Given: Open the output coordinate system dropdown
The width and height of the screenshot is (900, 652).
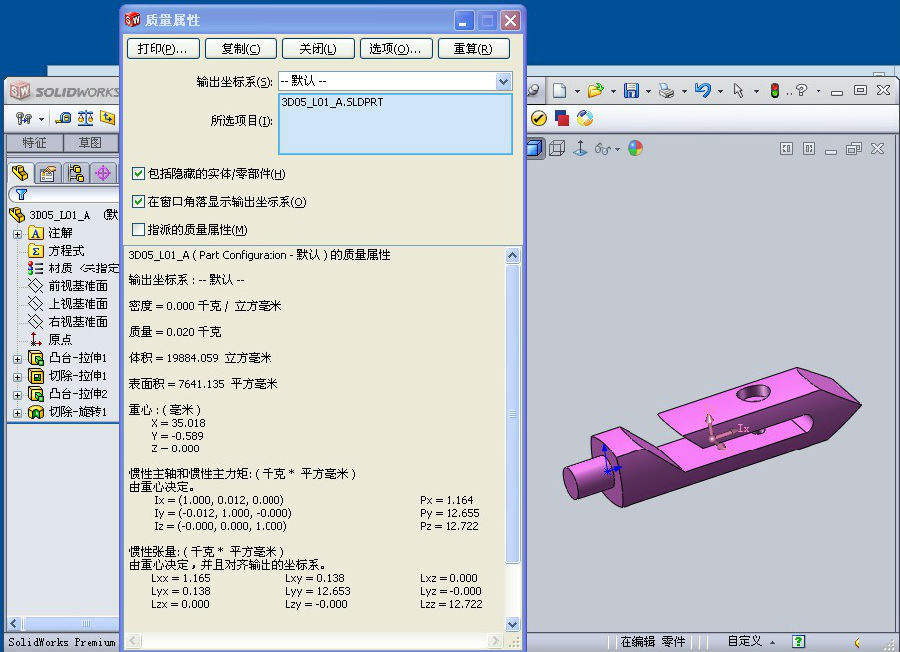Looking at the screenshot, I should click(503, 81).
